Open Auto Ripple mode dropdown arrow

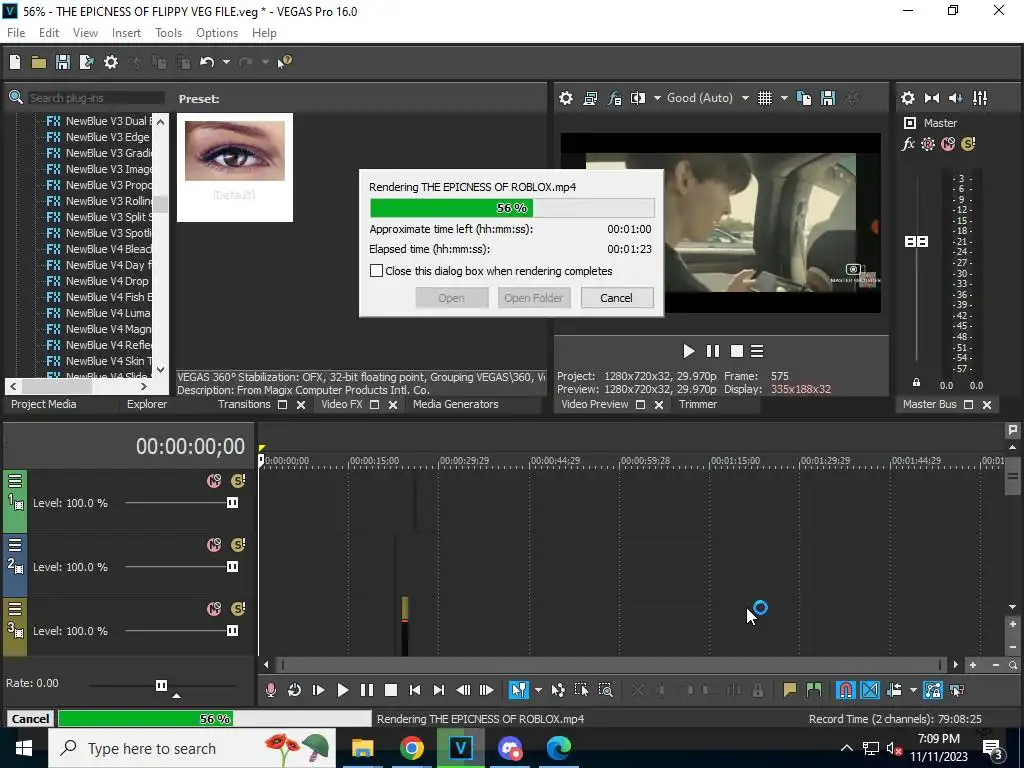(x=913, y=690)
